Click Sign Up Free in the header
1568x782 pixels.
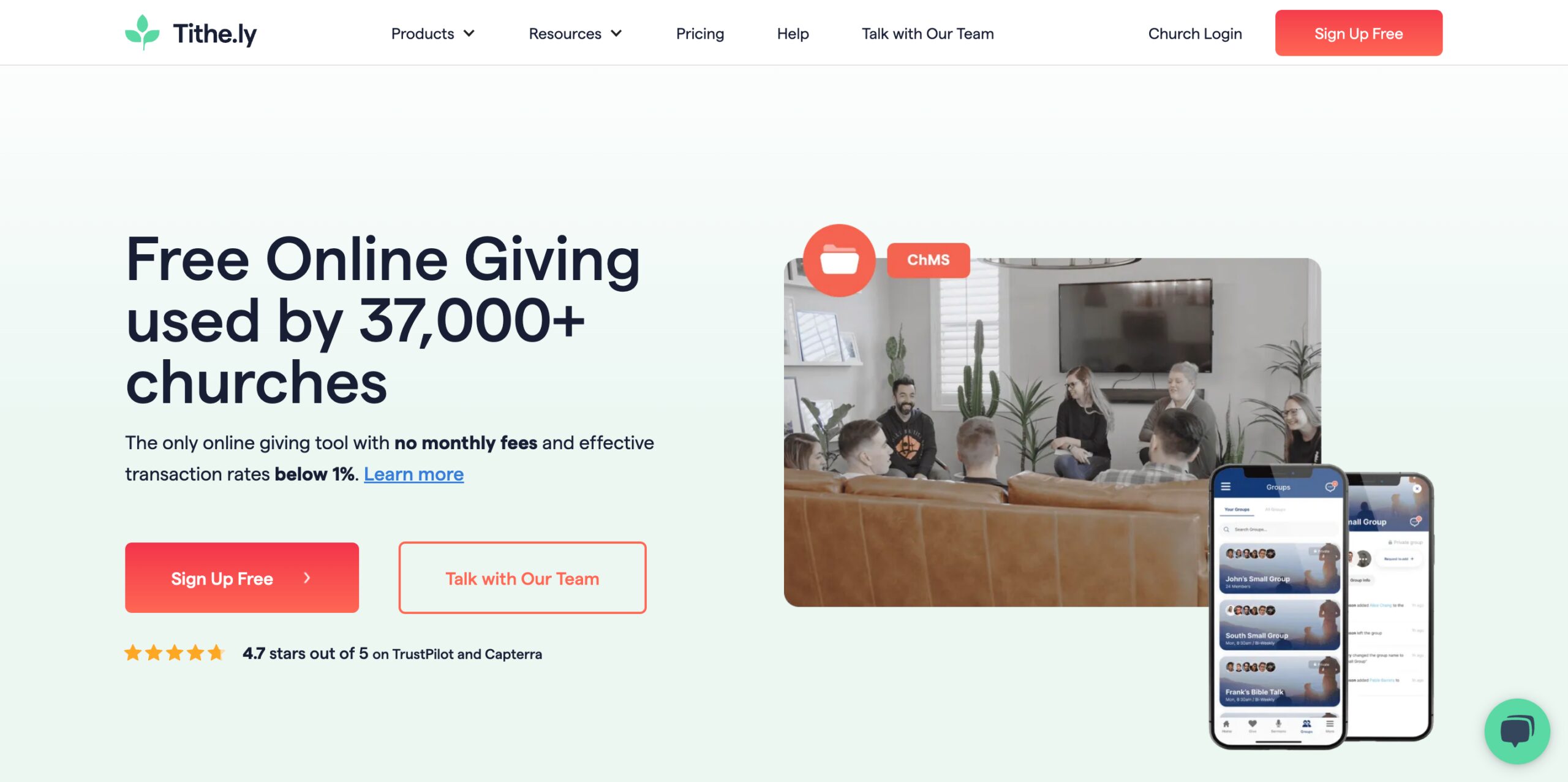[1358, 33]
